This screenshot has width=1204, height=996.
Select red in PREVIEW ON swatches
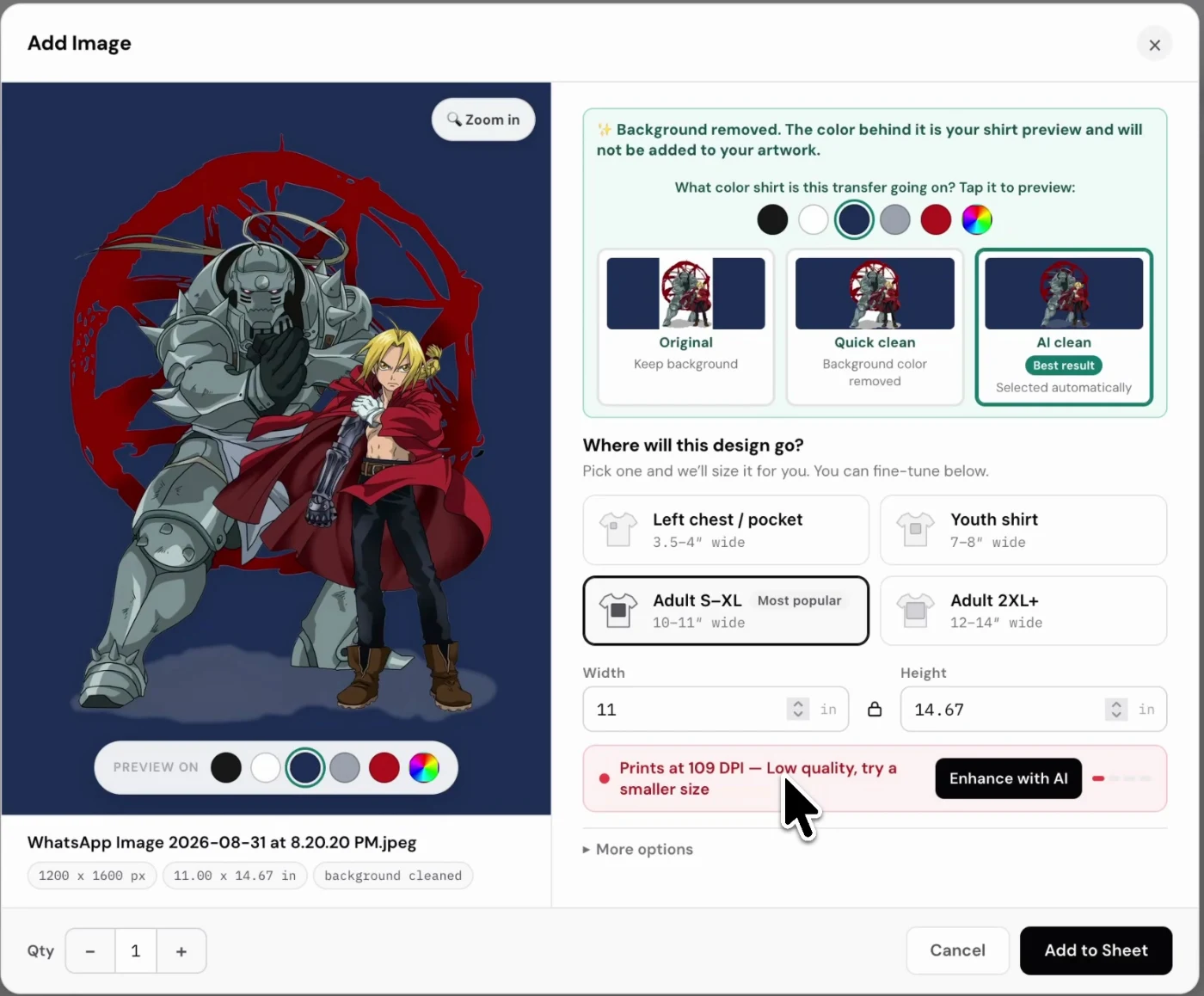(384, 767)
